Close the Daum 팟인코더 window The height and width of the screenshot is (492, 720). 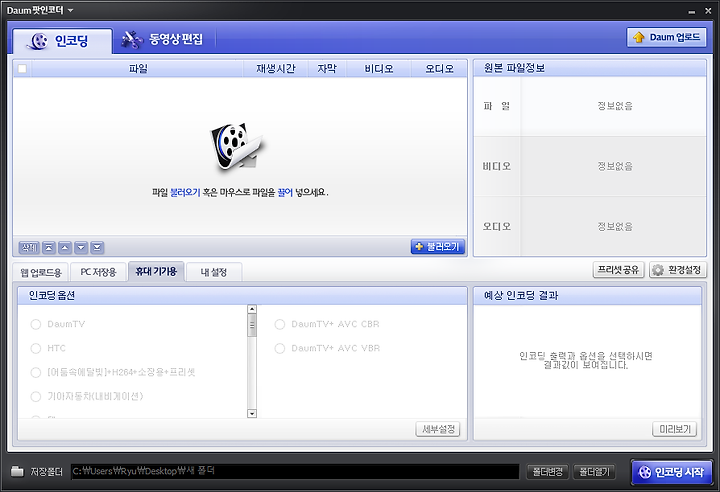tap(708, 11)
